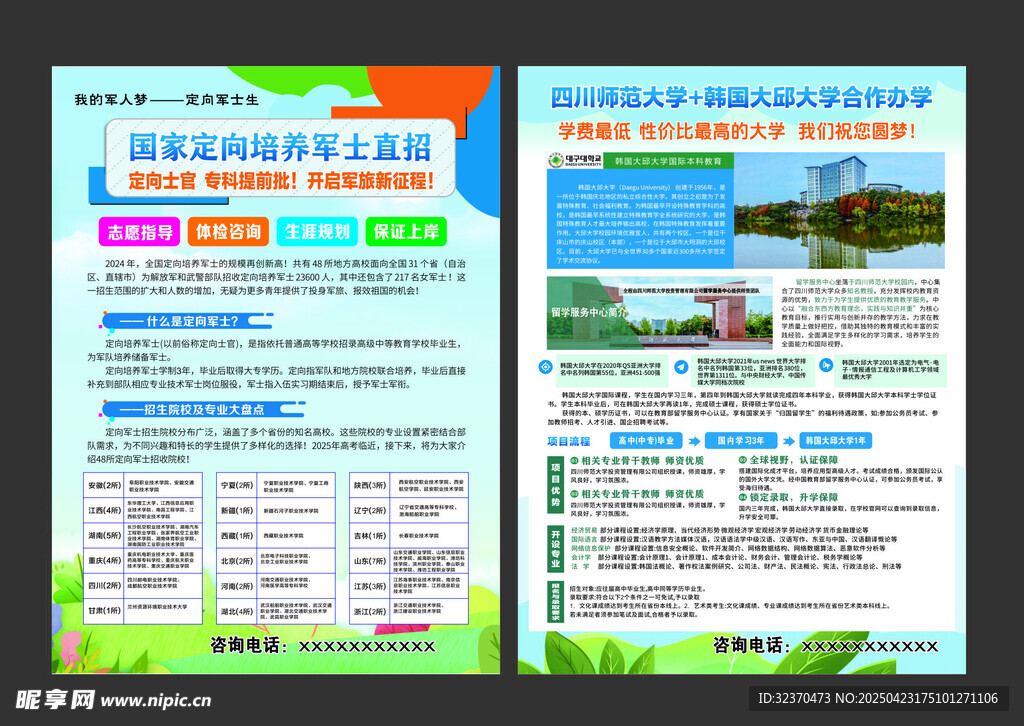Screen dimensions: 1024x726
Task: Click the 国内学习3年 step box
Action: point(741,441)
